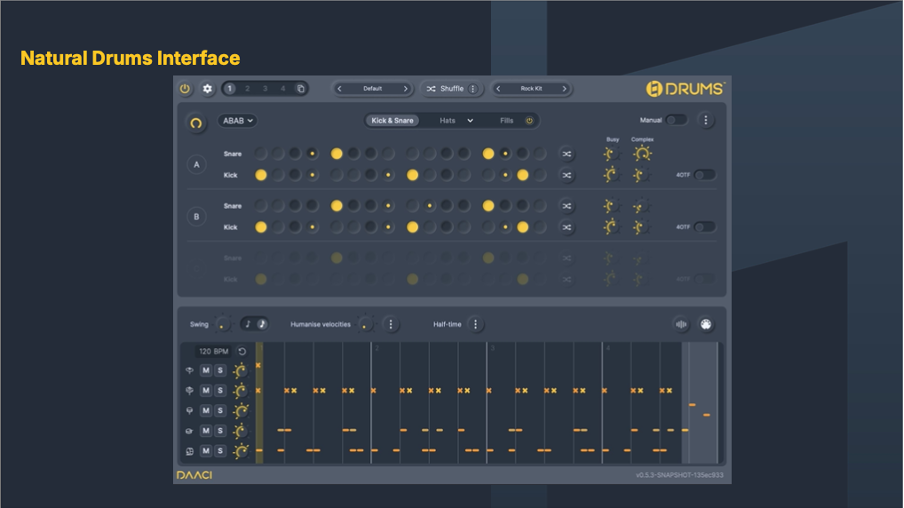Click the crash cymbal icon on first track
This screenshot has height=508, width=904.
click(x=189, y=371)
